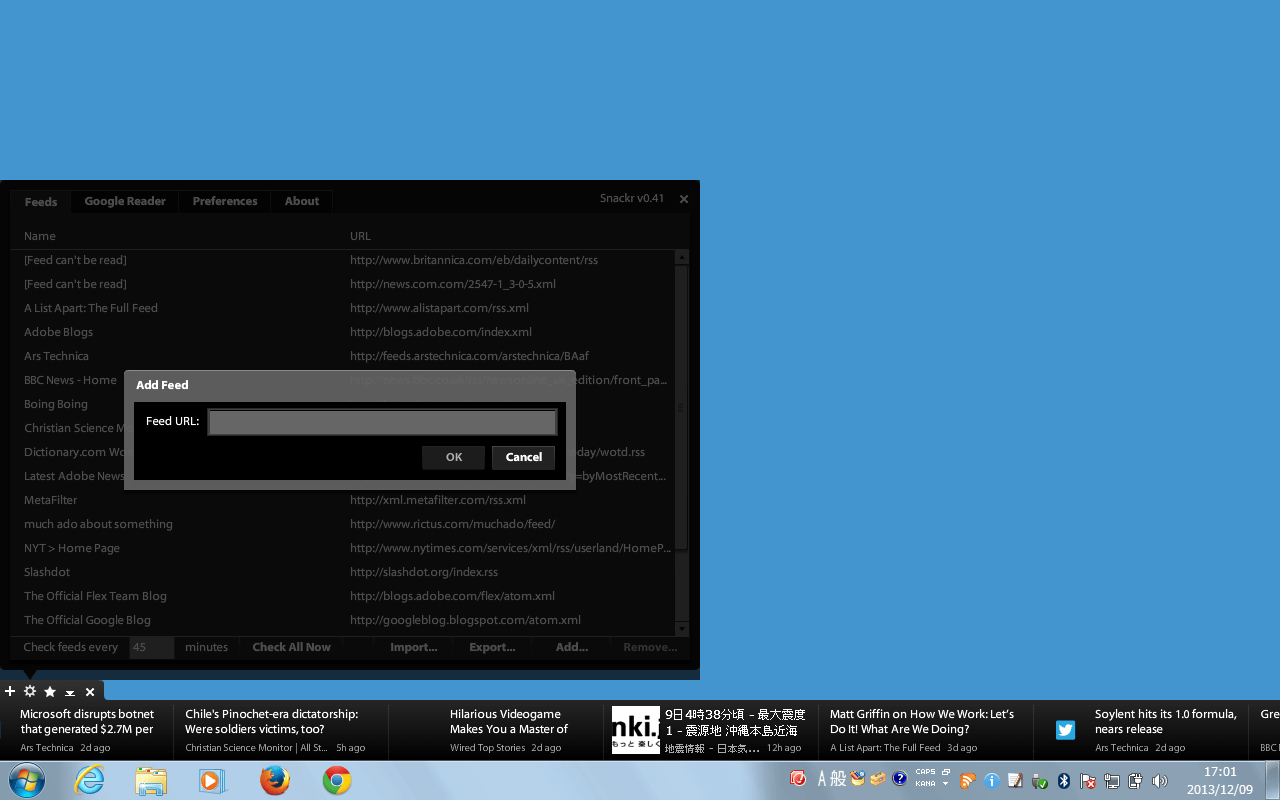Click the IME 般 conversion mode indicator
The width and height of the screenshot is (1280, 800).
click(838, 779)
